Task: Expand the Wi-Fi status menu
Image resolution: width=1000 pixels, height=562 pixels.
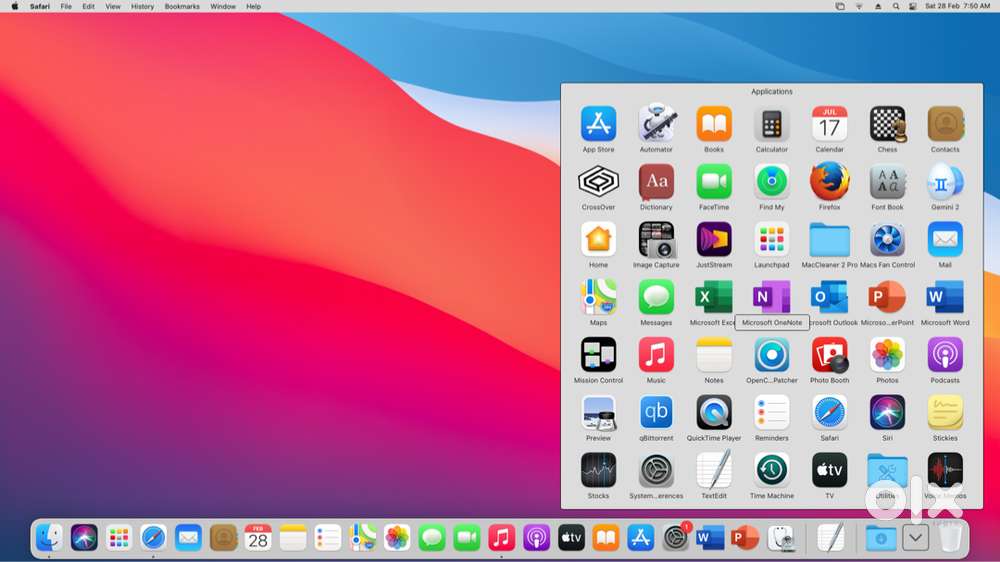Action: 858,6
